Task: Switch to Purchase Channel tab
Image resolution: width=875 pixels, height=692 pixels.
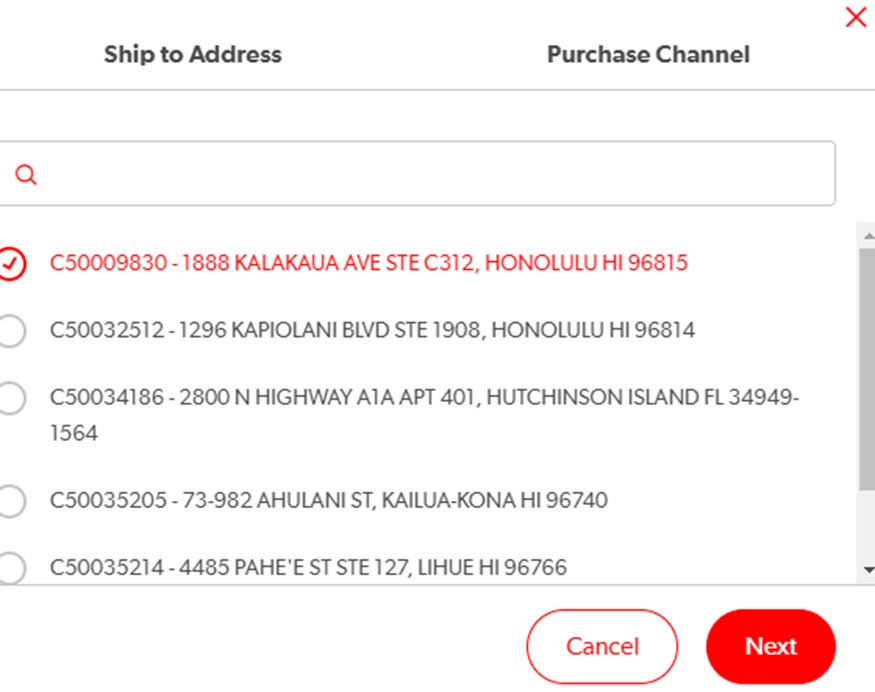Action: point(648,54)
